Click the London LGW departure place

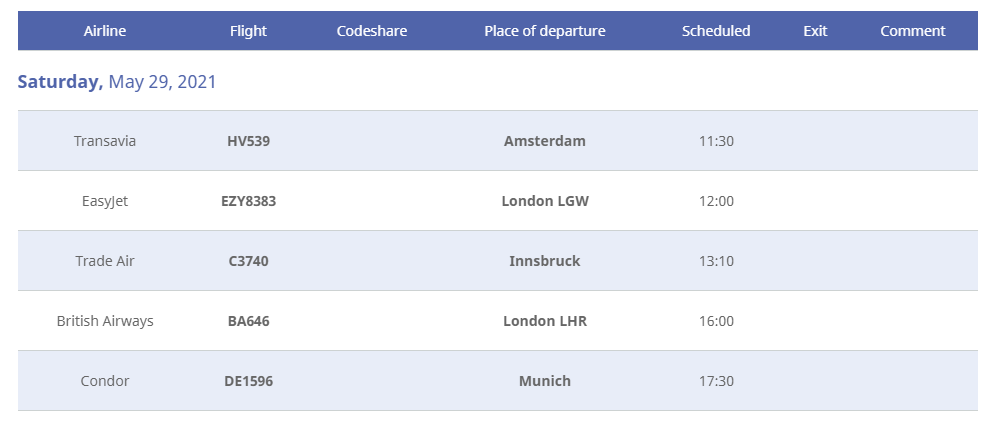click(x=545, y=201)
